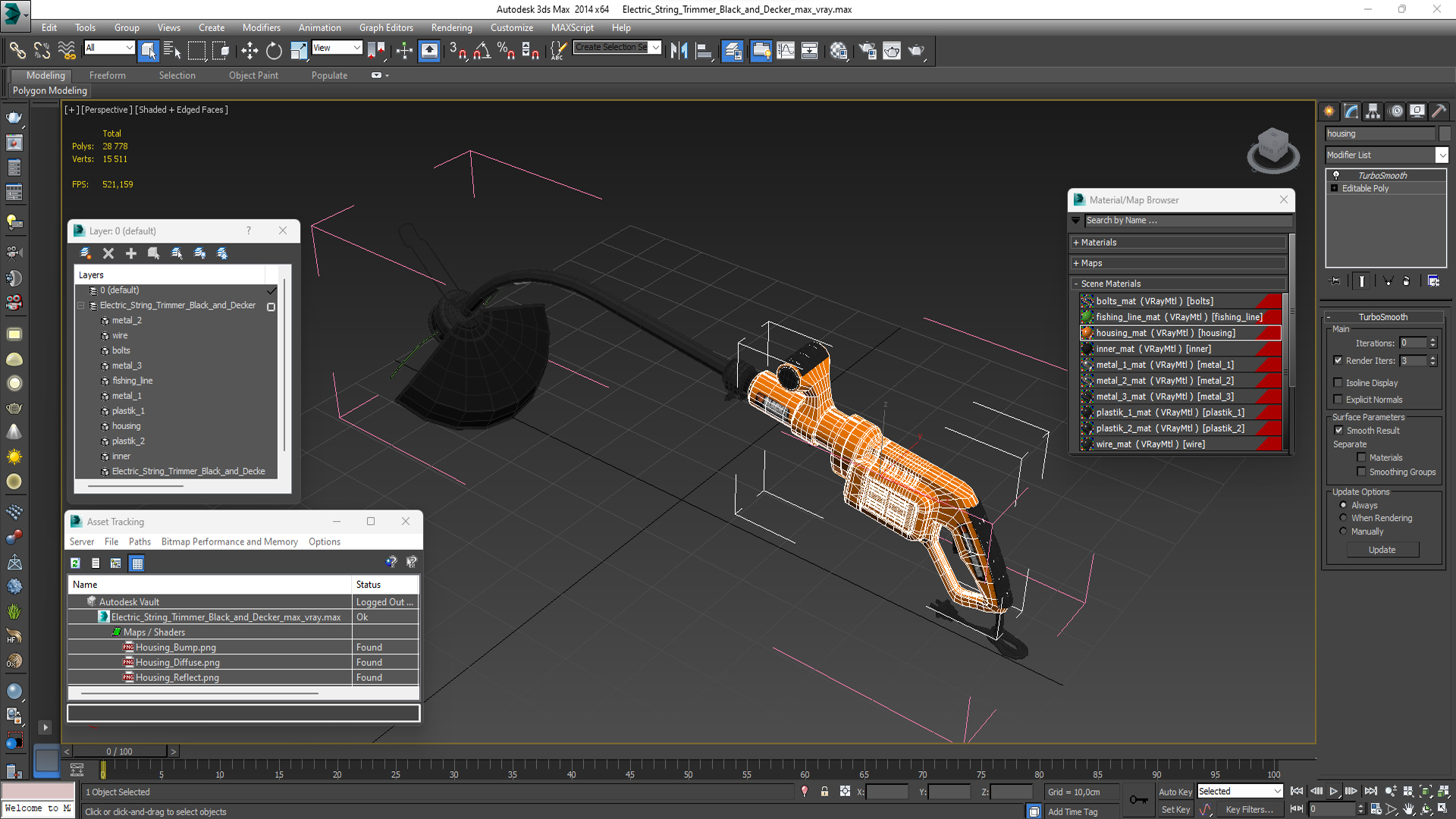Switch to Object Paint ribbon tab
1456x819 pixels.
[253, 75]
